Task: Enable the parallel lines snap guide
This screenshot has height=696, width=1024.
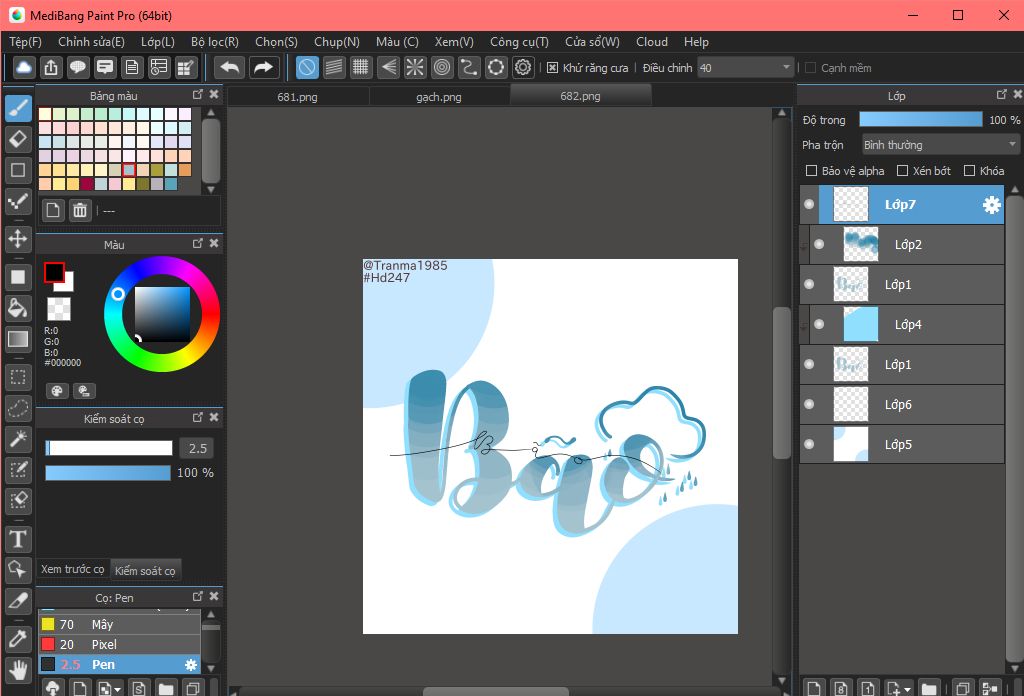Action: click(334, 67)
